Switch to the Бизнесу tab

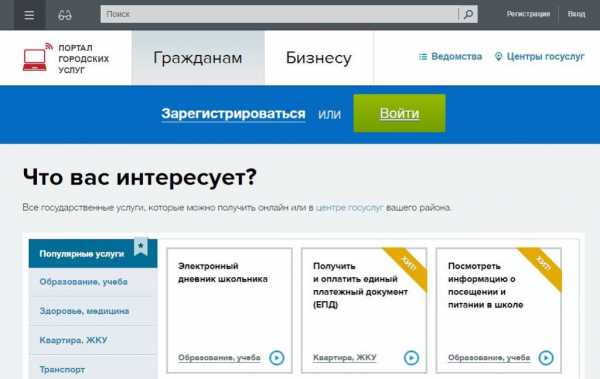pyautogui.click(x=319, y=58)
